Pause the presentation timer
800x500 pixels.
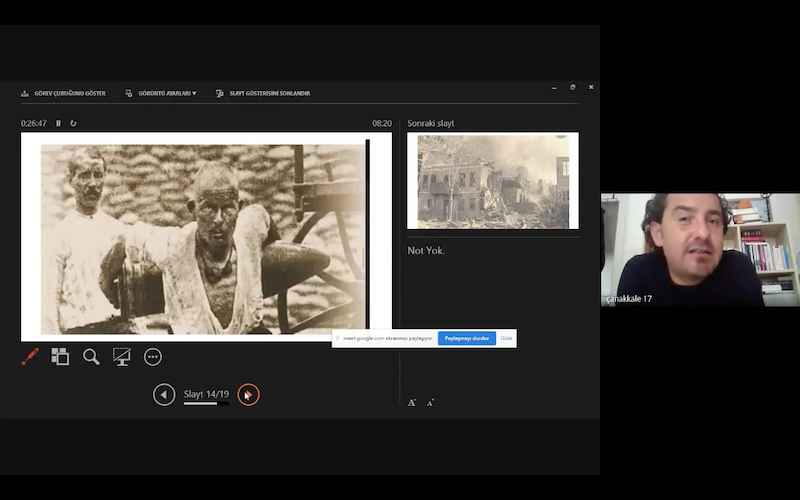pos(58,123)
